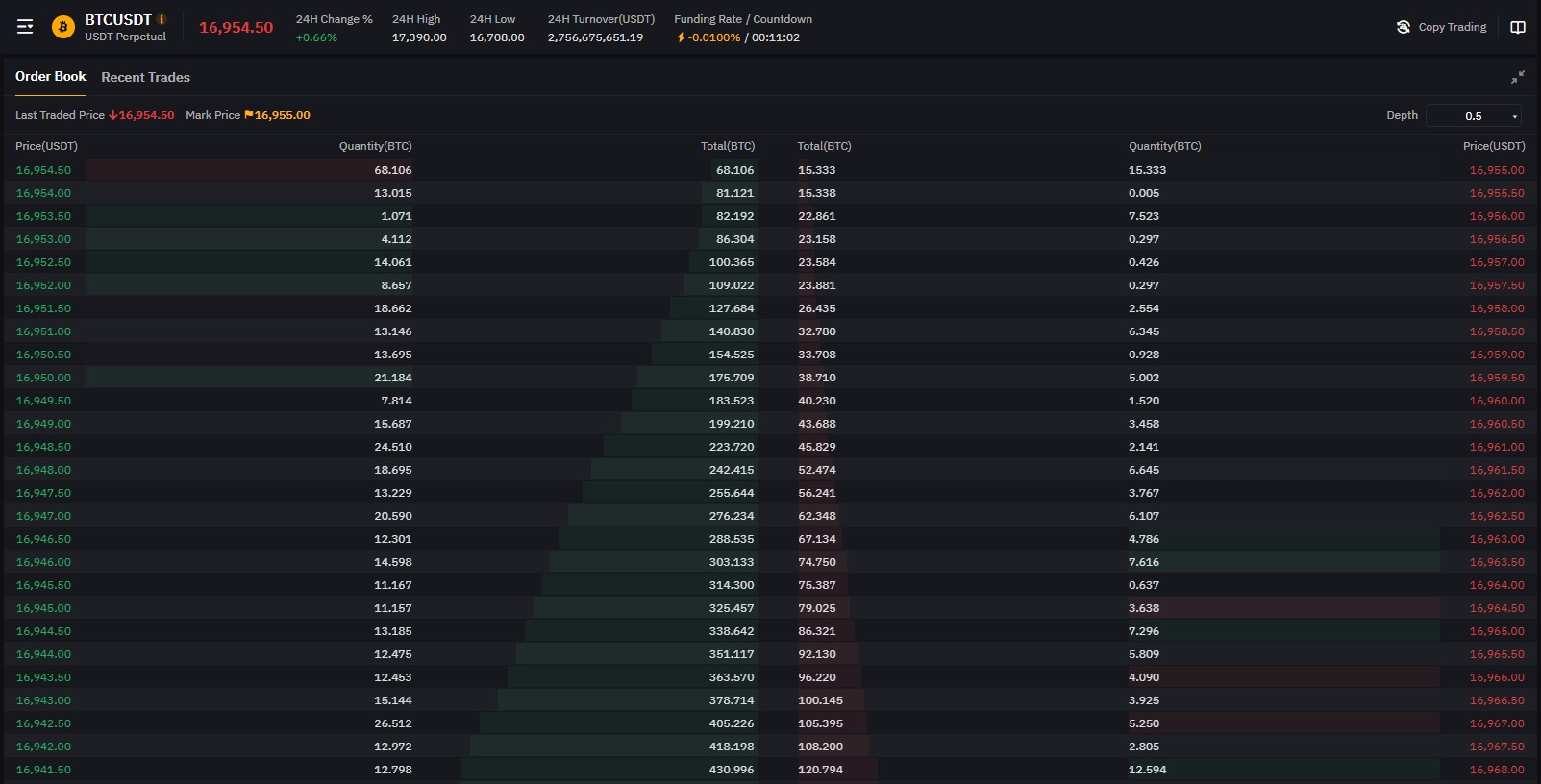Click the info icon beside BTCUSDT
This screenshot has width=1541, height=784.
tap(162, 19)
